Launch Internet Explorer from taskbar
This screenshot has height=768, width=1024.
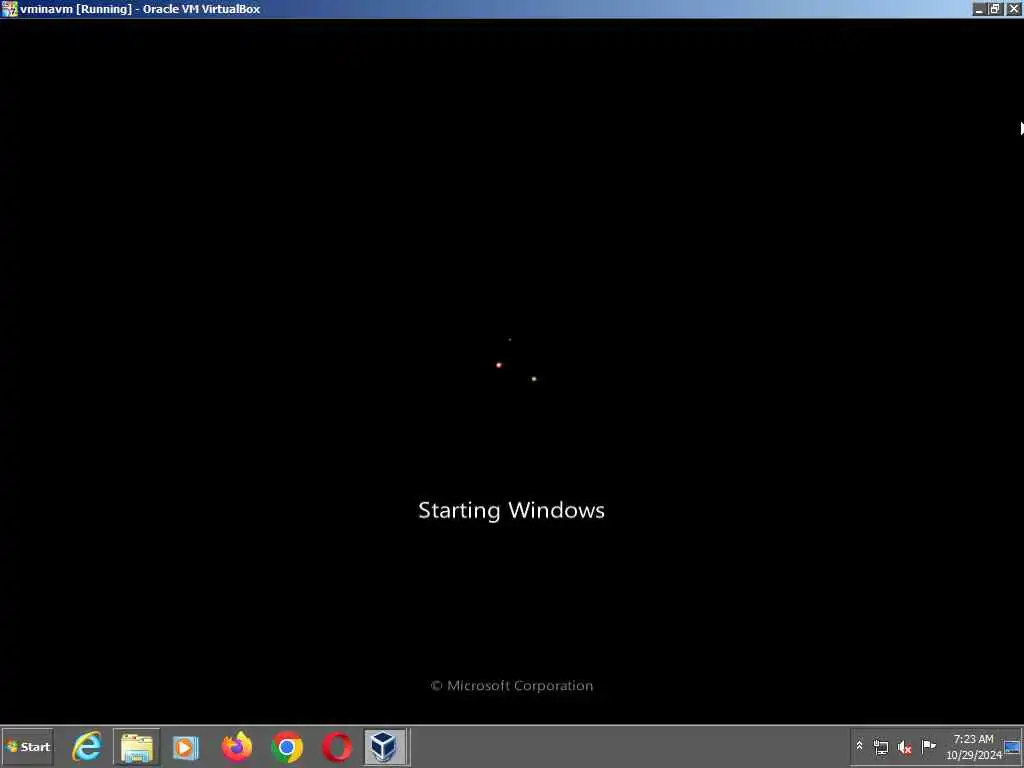(87, 747)
